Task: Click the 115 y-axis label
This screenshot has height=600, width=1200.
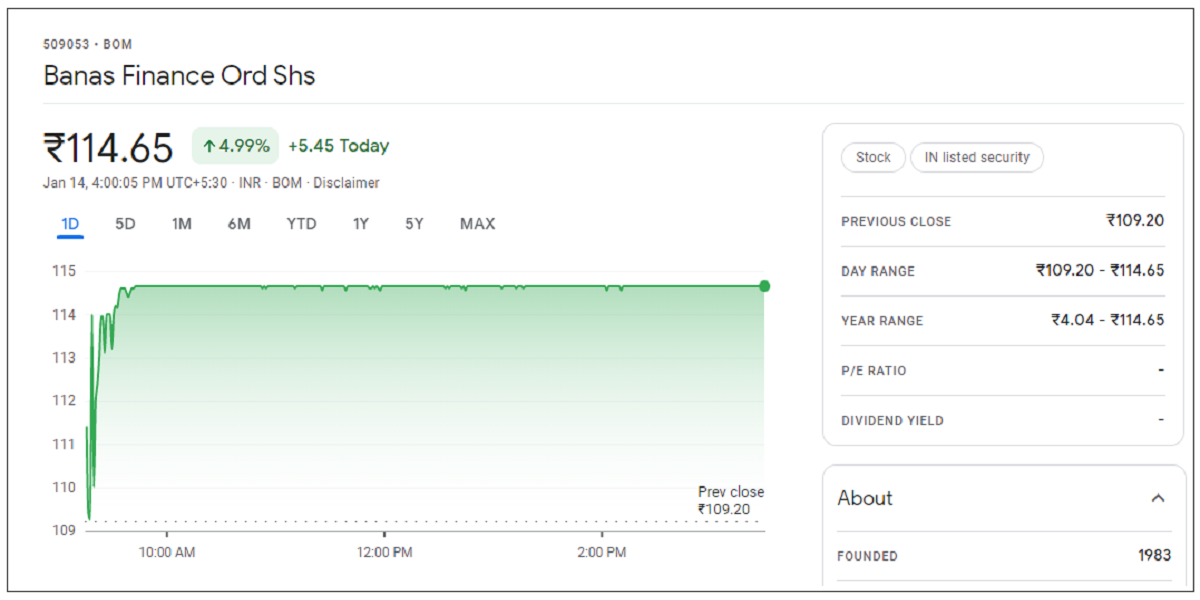Action: (x=64, y=271)
